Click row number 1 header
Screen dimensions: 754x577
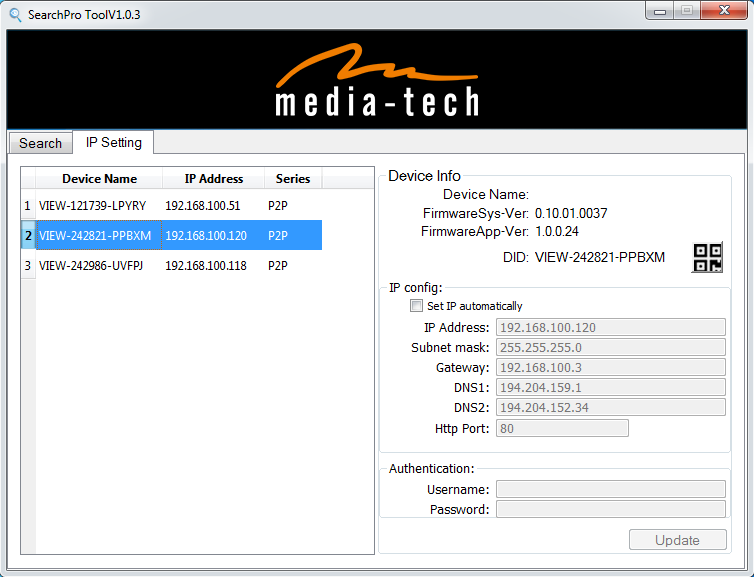click(28, 206)
